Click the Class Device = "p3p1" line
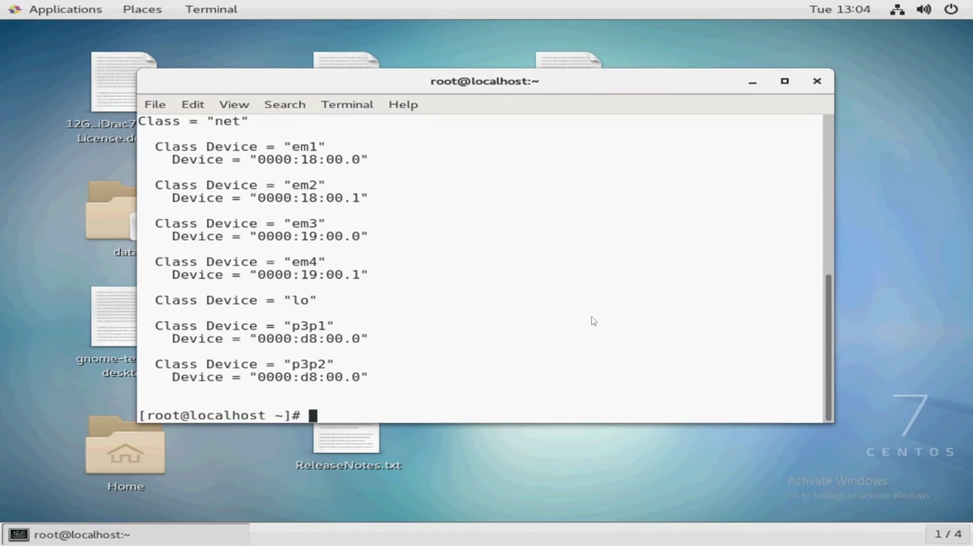This screenshot has height=546, width=973. point(244,326)
